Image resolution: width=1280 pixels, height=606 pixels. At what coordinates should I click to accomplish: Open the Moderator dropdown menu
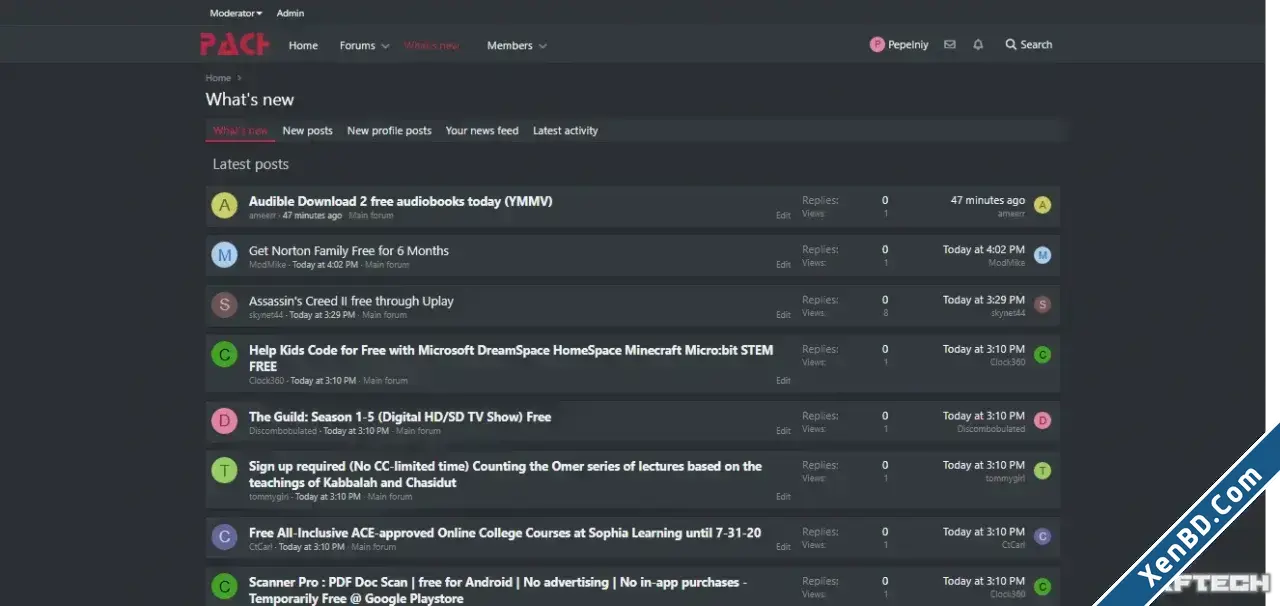pos(236,13)
